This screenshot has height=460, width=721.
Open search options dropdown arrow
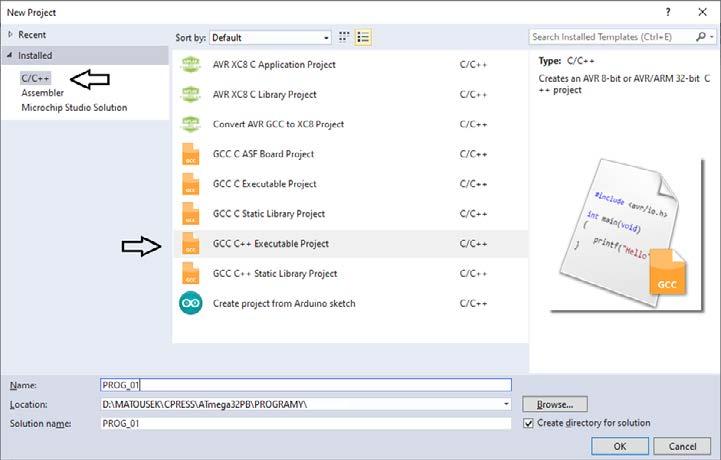(712, 37)
